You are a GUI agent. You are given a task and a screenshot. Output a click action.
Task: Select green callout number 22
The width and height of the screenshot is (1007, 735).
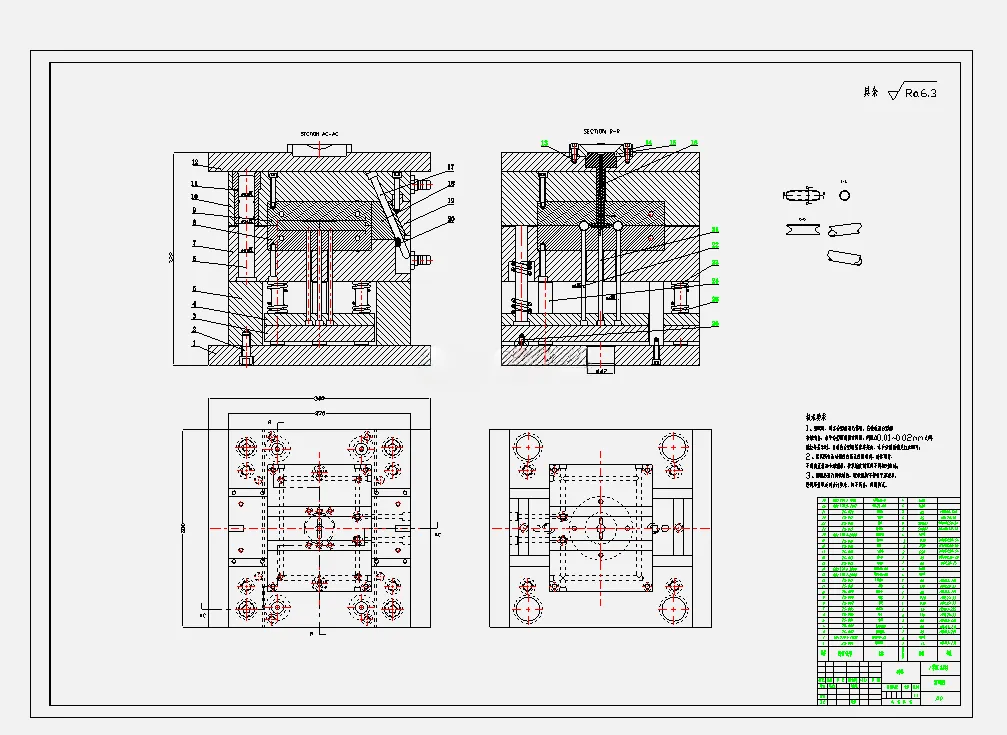click(715, 245)
